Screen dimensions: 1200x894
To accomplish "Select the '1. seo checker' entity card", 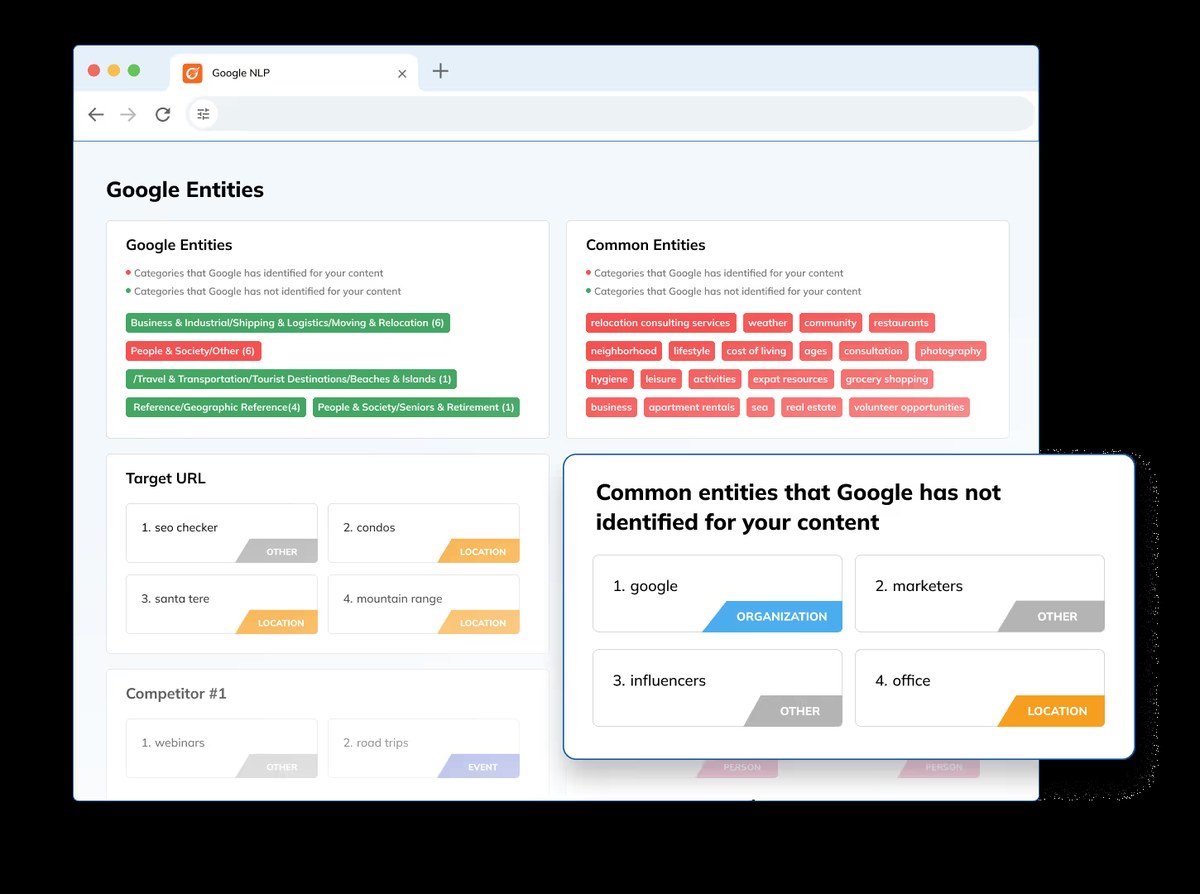I will click(222, 533).
